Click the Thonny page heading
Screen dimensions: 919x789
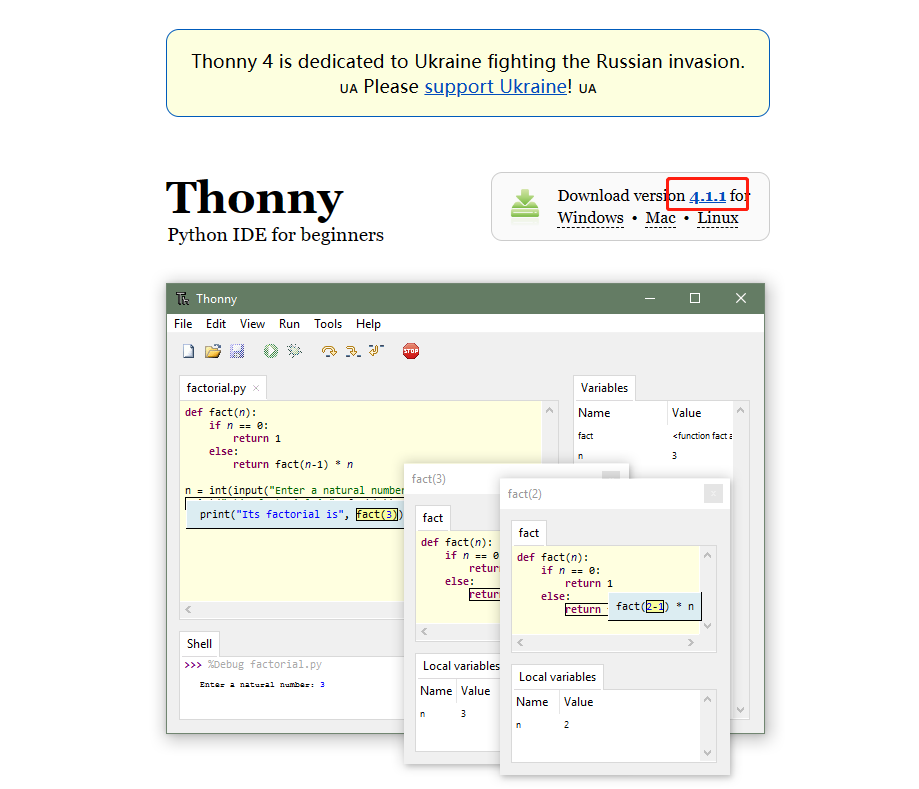(x=254, y=198)
